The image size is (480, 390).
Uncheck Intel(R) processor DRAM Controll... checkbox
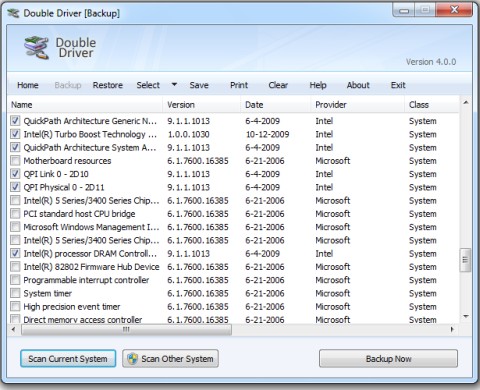pyautogui.click(x=15, y=253)
